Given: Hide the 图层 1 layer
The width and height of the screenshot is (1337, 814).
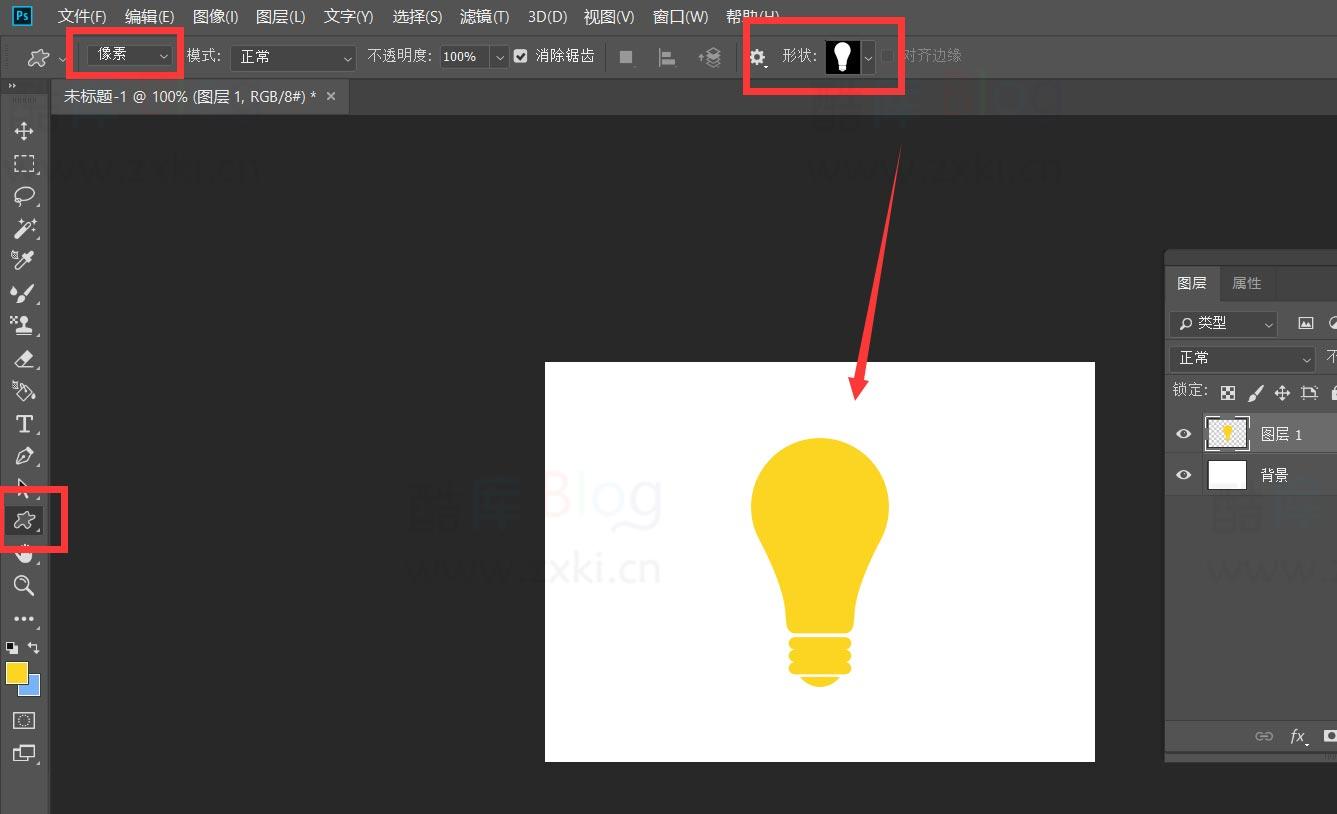Looking at the screenshot, I should coord(1183,433).
